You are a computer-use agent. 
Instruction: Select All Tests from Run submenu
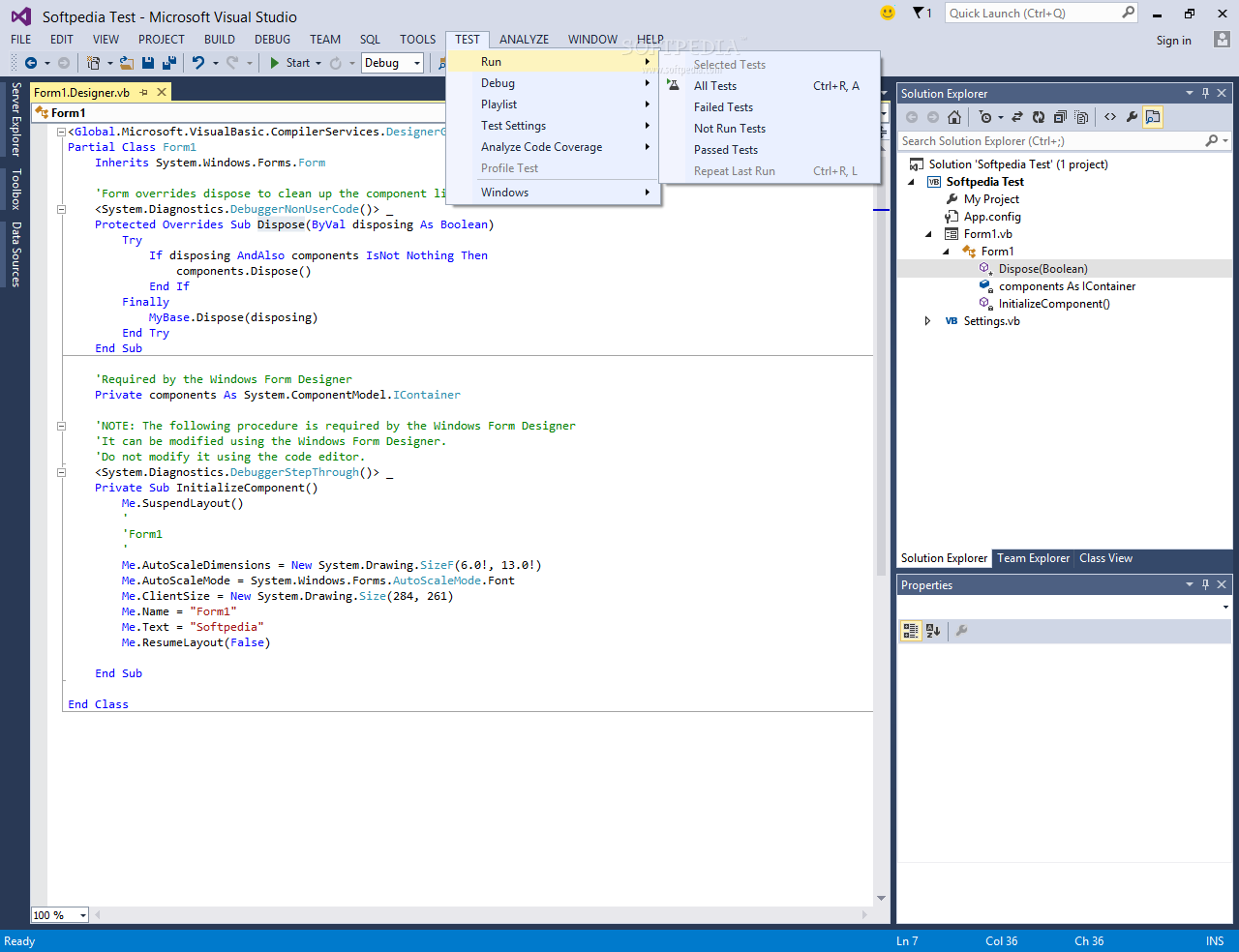click(x=771, y=86)
